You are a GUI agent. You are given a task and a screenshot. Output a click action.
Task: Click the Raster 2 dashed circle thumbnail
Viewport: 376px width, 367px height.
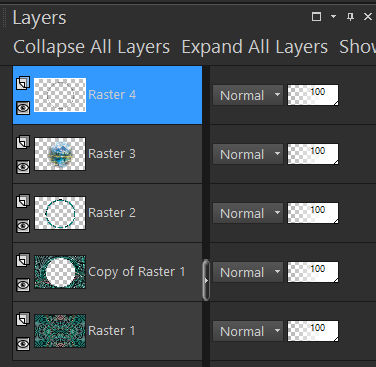pyautogui.click(x=60, y=213)
